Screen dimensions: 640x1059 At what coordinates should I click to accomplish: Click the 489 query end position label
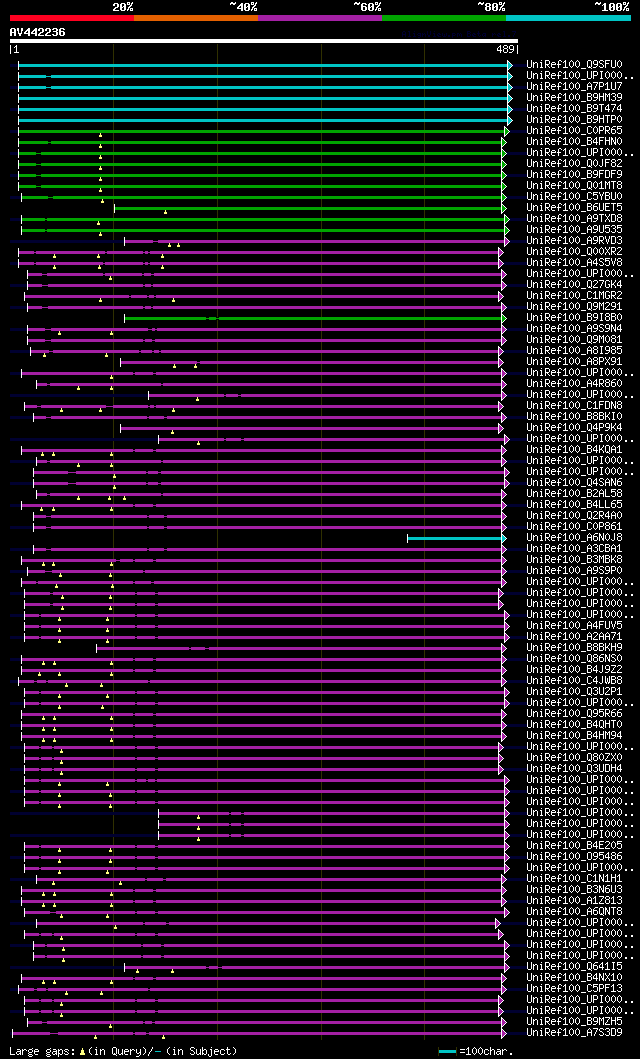[x=506, y=49]
